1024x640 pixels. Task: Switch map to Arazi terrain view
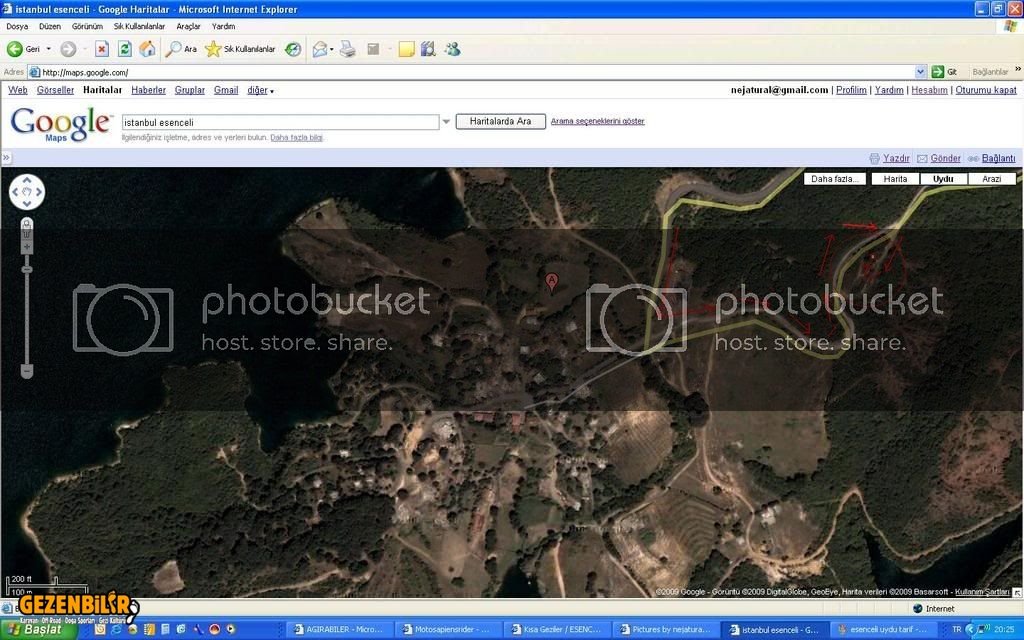pos(991,179)
